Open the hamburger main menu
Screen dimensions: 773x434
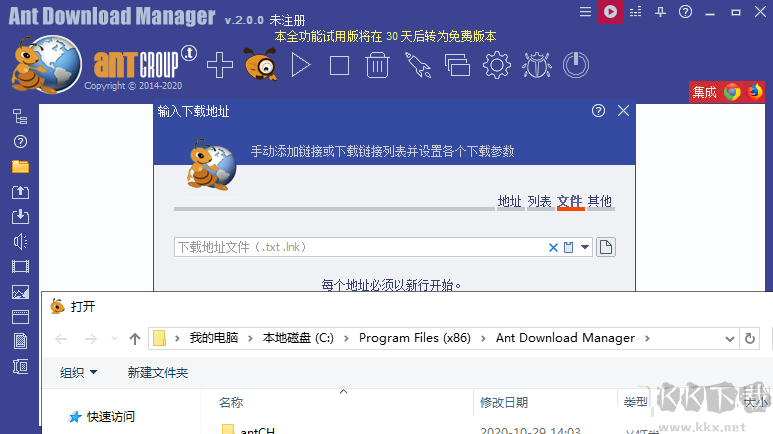point(585,11)
